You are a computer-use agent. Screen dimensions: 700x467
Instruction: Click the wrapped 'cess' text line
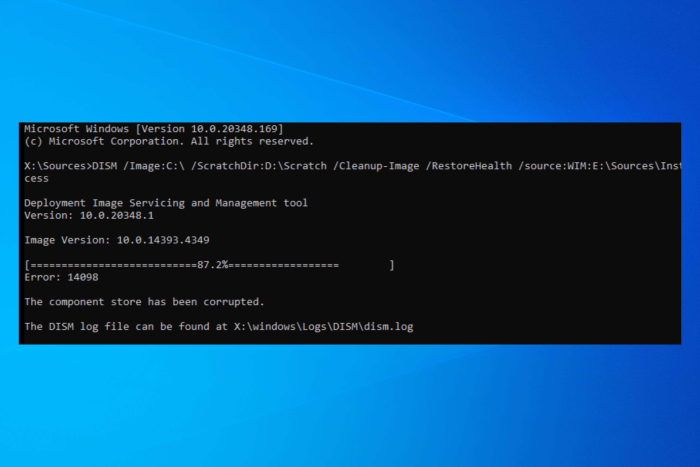[36, 179]
